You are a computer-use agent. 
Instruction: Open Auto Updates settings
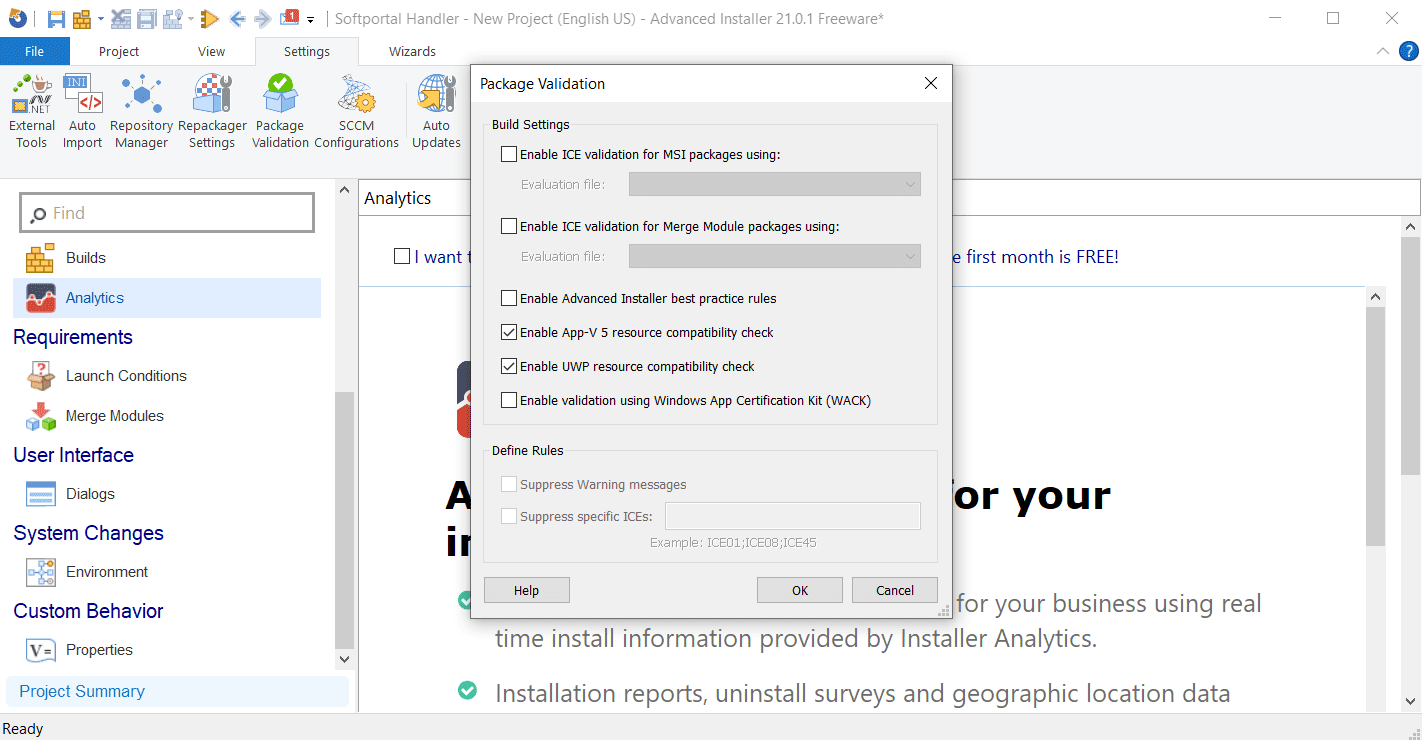pos(436,112)
